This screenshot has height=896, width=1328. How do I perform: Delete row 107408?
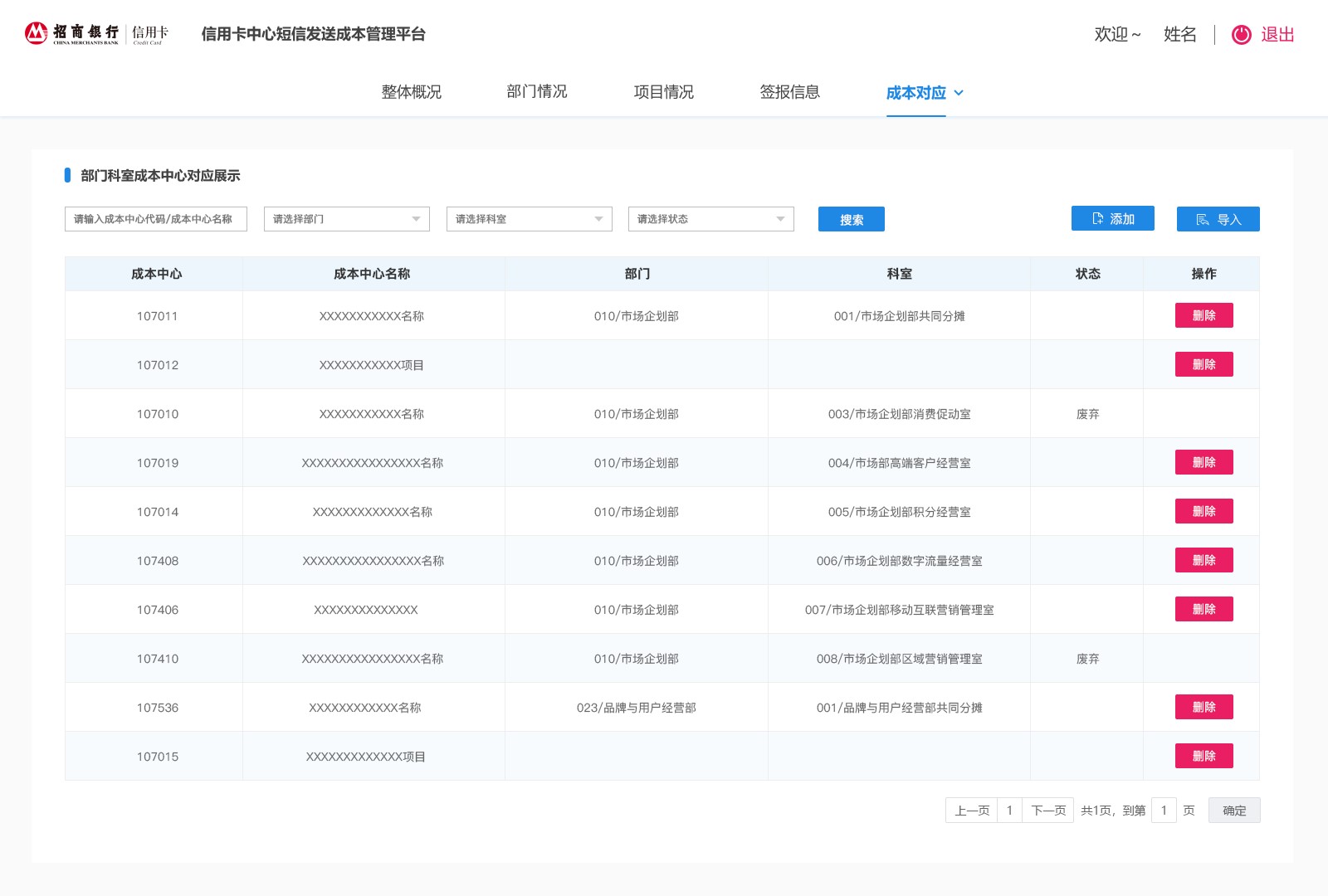click(x=1204, y=560)
